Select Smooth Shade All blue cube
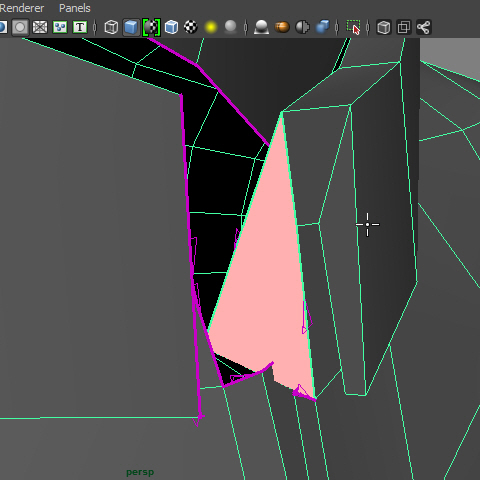This screenshot has width=480, height=480. click(x=131, y=27)
